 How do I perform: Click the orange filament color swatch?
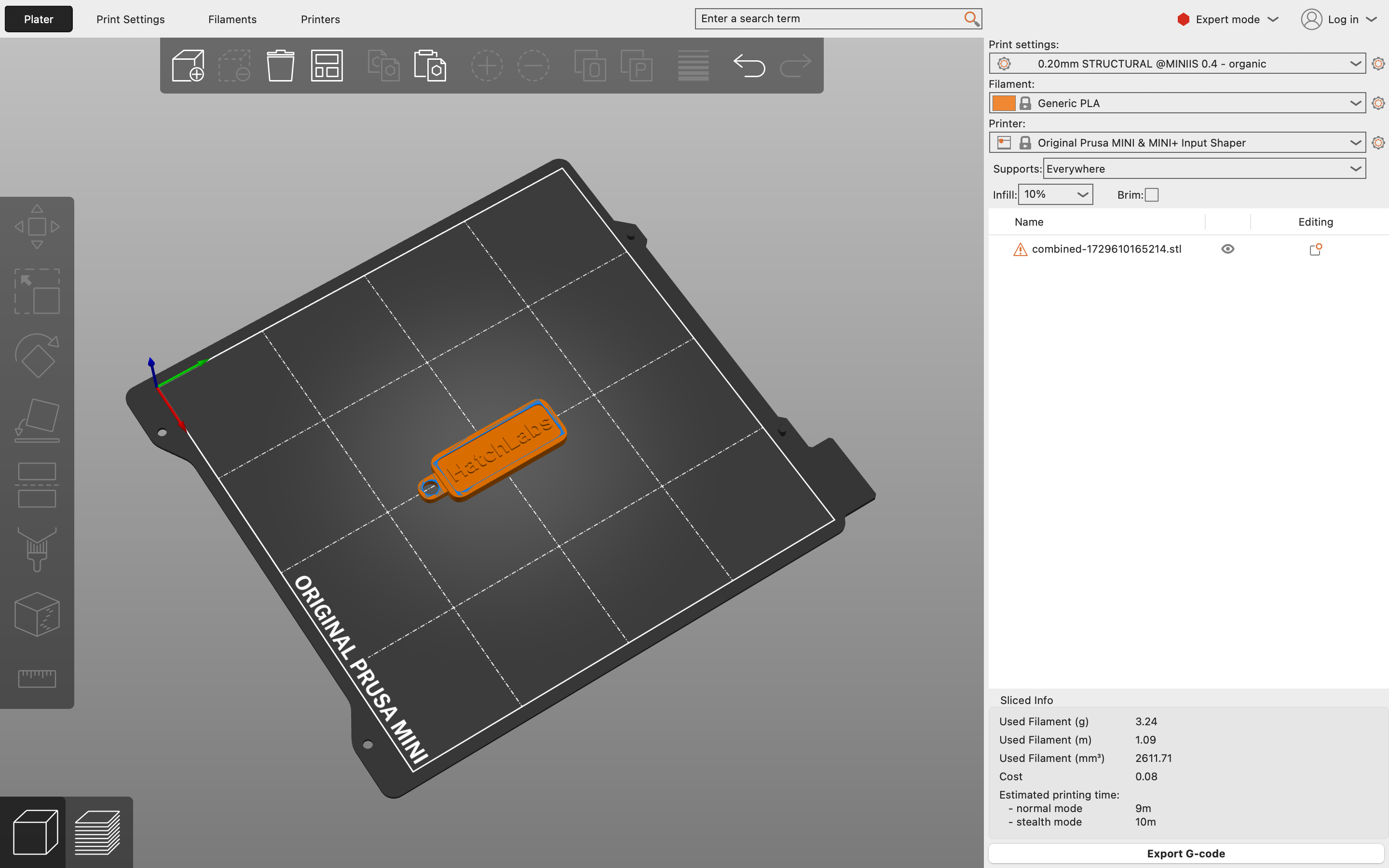coord(1003,103)
